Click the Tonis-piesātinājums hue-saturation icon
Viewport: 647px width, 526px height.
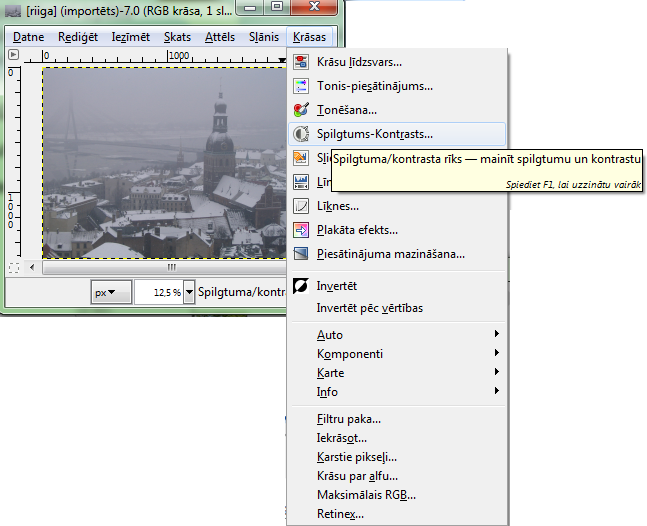click(x=301, y=86)
